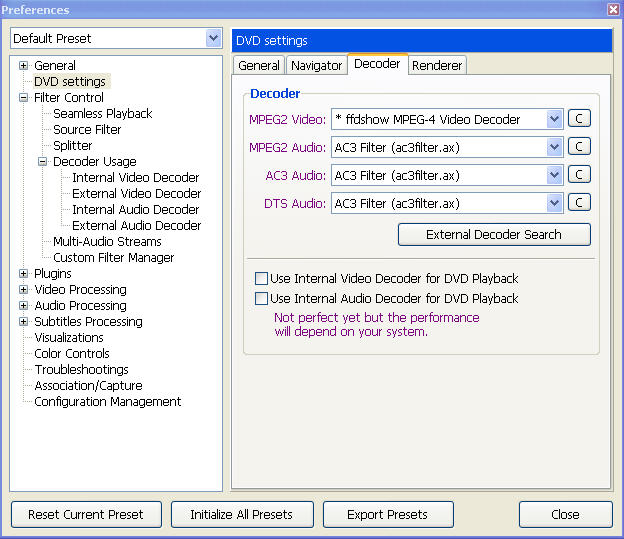Click the C button next to MPEG2 Audio
This screenshot has height=539, width=624.
point(579,147)
